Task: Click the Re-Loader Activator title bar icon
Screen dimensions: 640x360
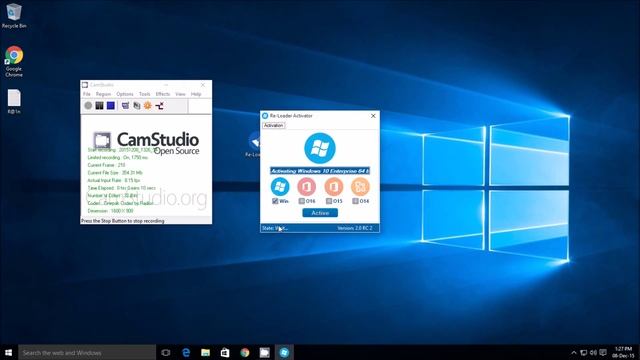Action: 265,116
